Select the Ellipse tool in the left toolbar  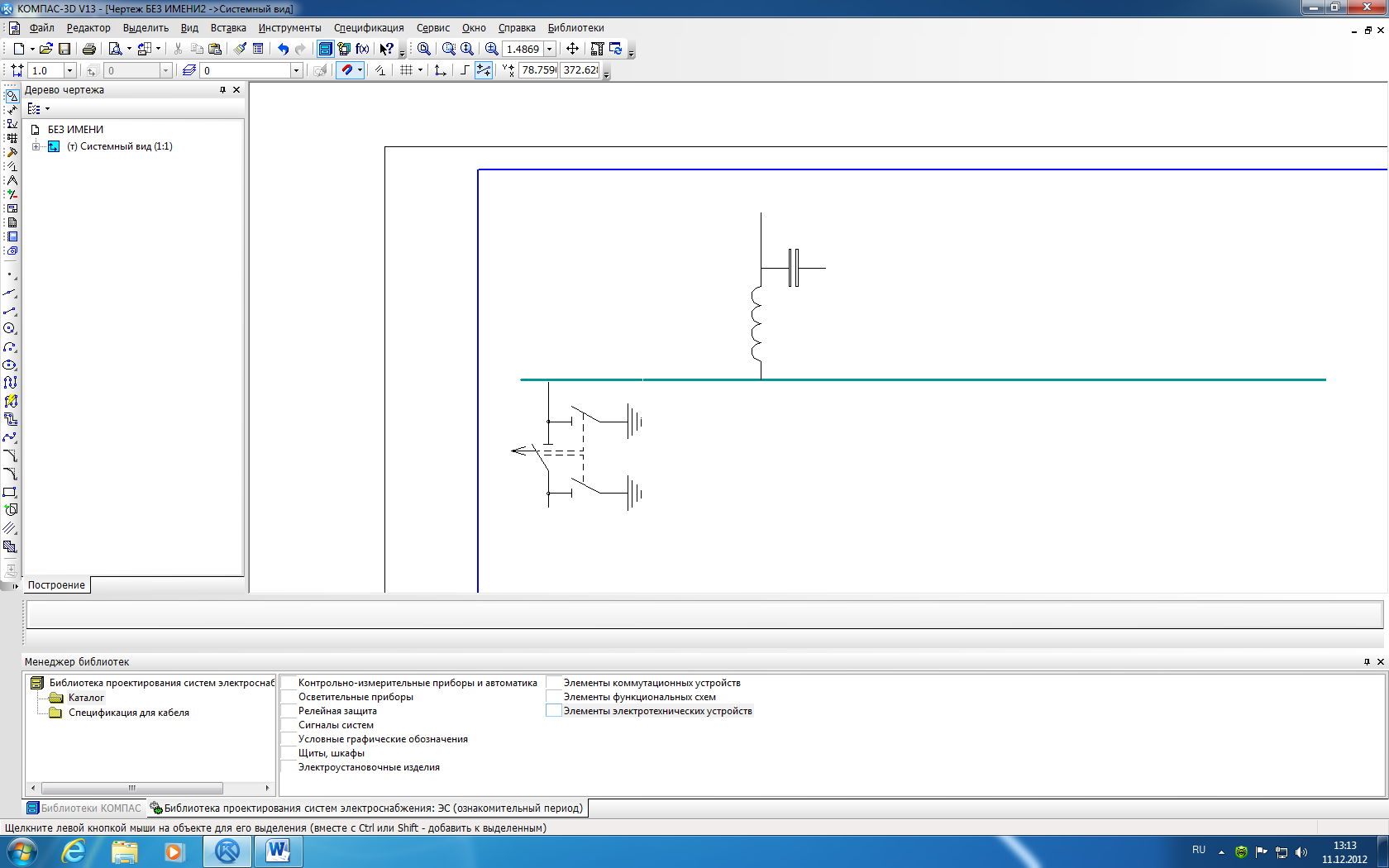click(x=10, y=365)
